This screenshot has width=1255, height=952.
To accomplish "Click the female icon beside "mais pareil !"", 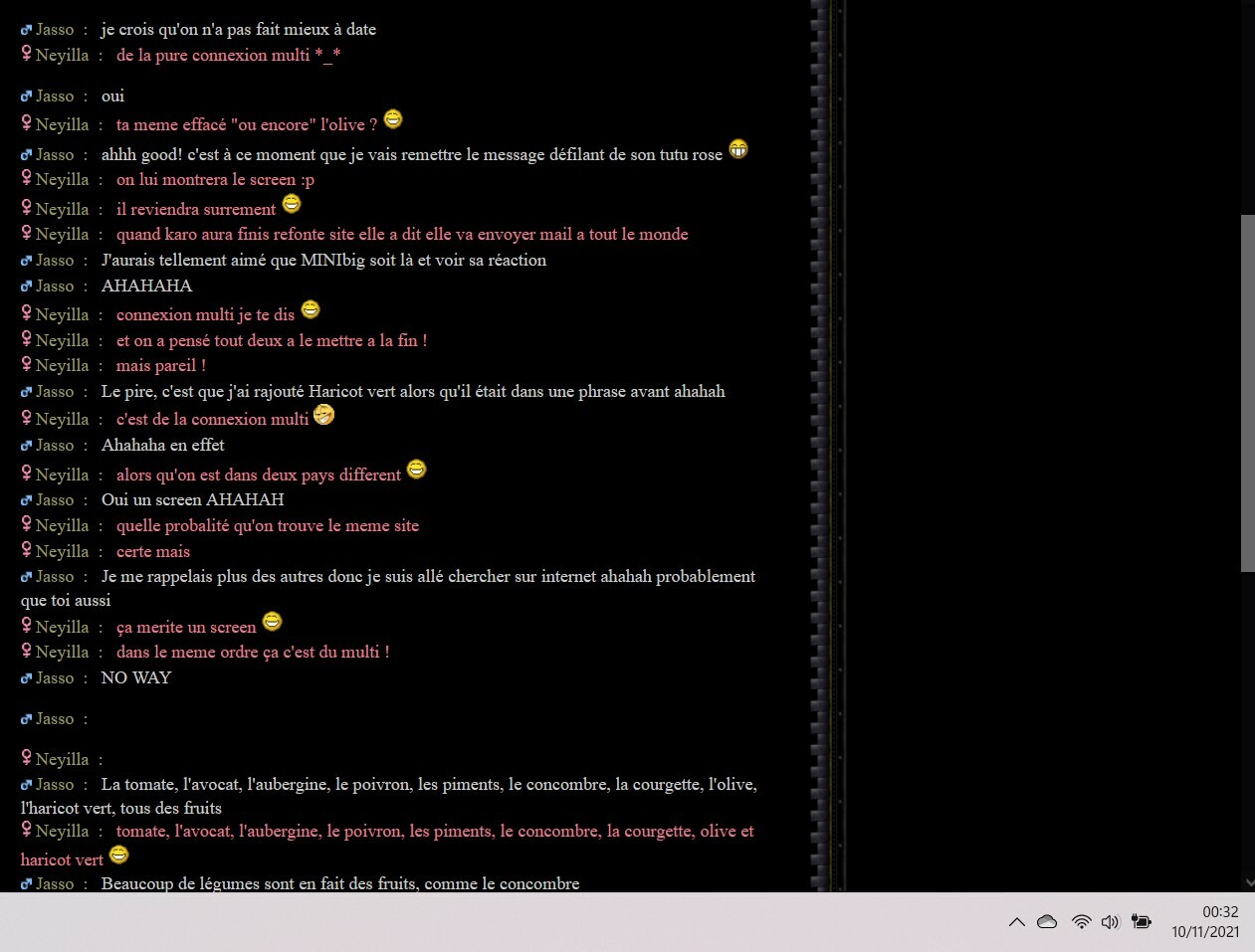I will (x=27, y=364).
